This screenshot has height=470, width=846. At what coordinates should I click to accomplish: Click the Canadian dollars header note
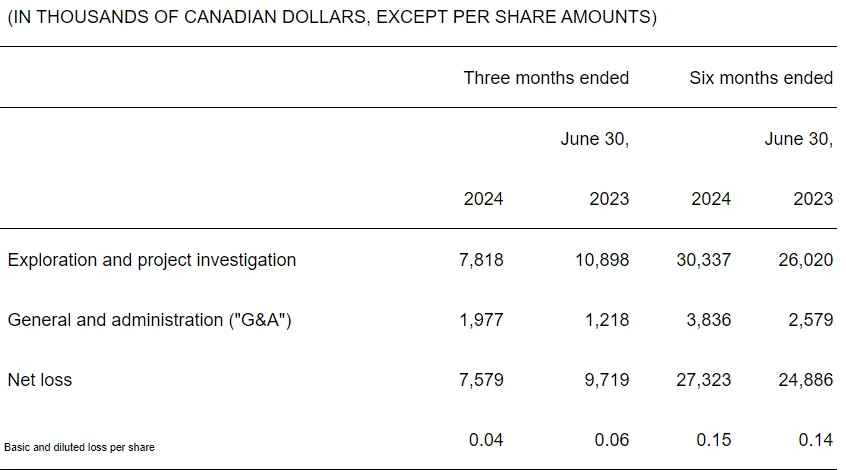pos(331,19)
